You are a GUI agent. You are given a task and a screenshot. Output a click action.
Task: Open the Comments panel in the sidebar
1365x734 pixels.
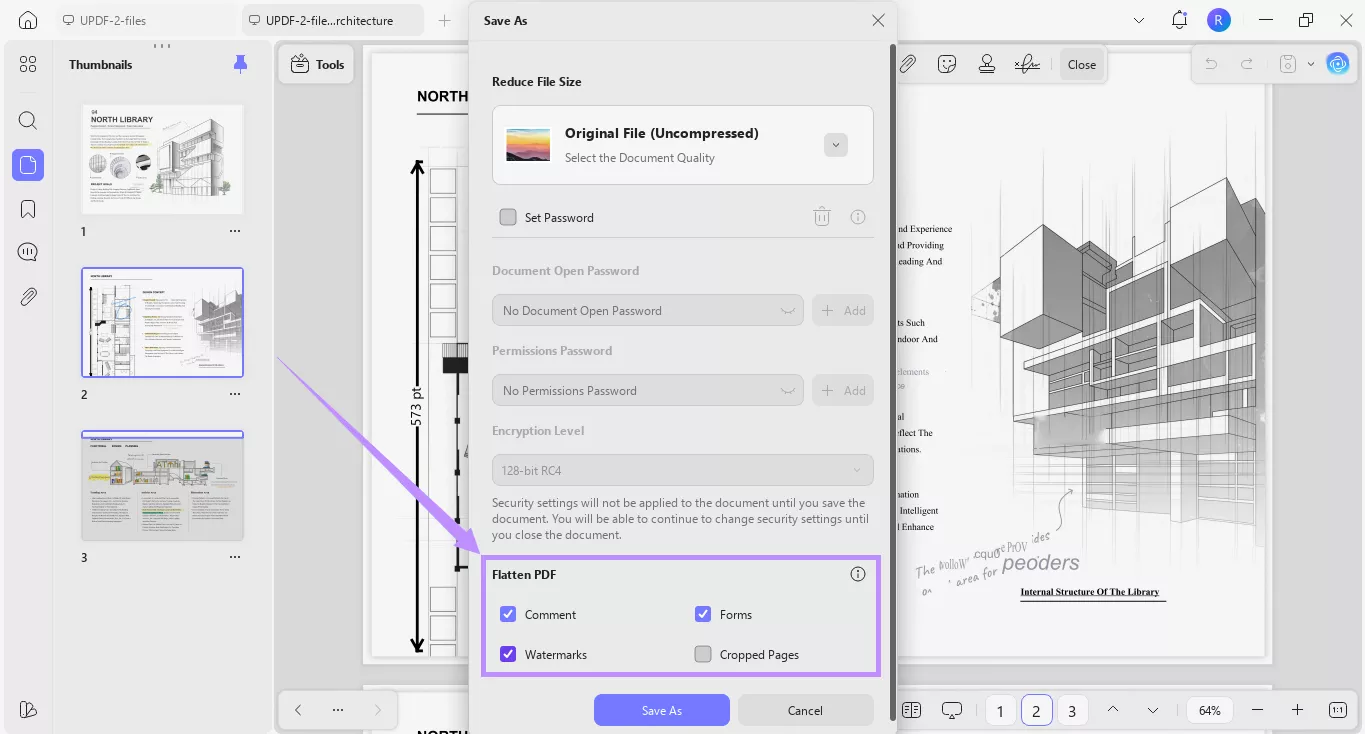(x=27, y=251)
